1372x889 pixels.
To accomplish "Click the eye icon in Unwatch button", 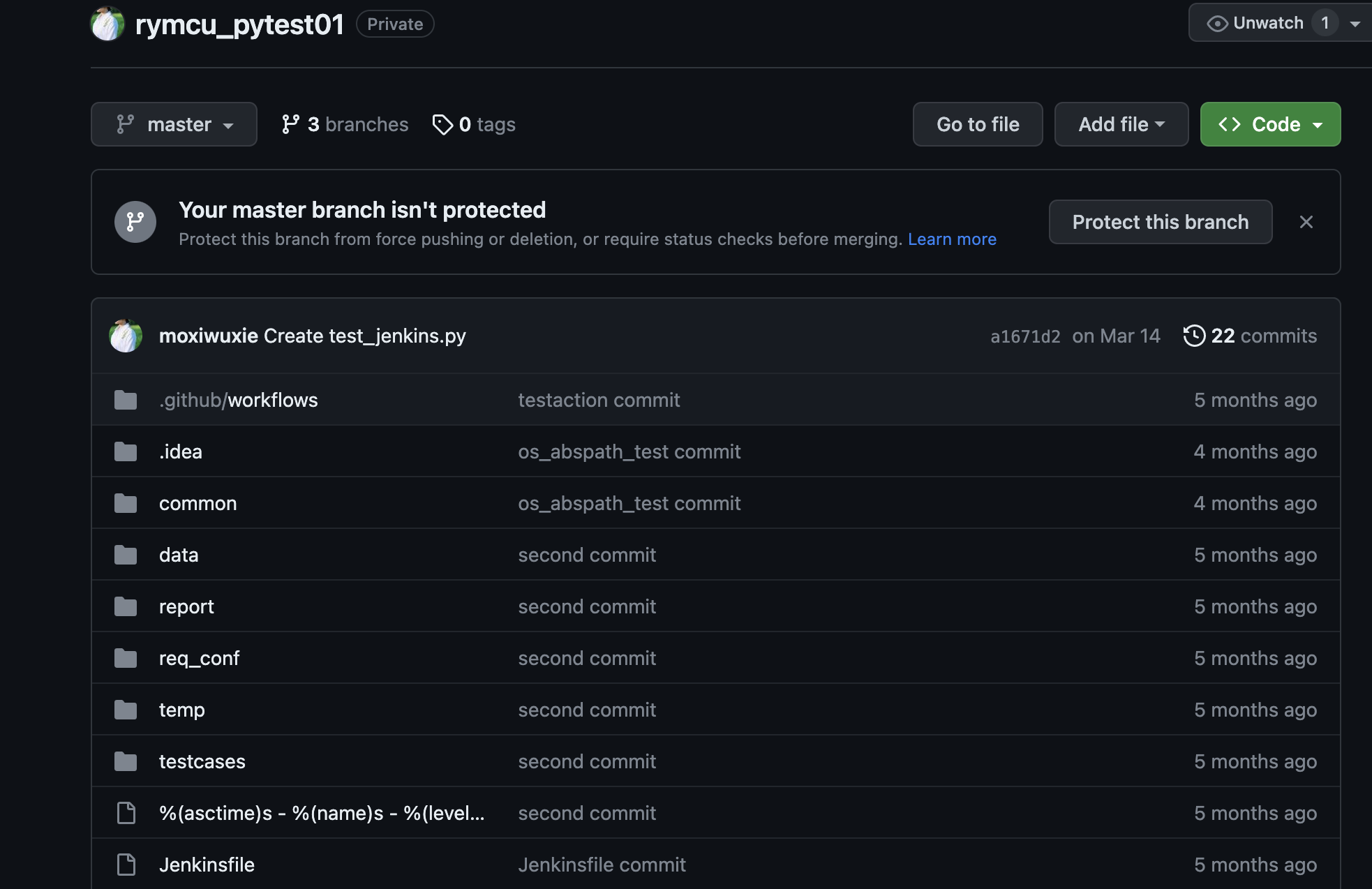I will (1217, 24).
